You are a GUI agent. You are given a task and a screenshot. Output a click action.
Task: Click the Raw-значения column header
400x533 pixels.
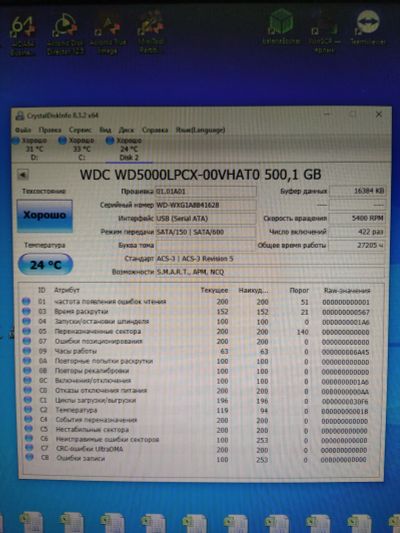(347, 291)
